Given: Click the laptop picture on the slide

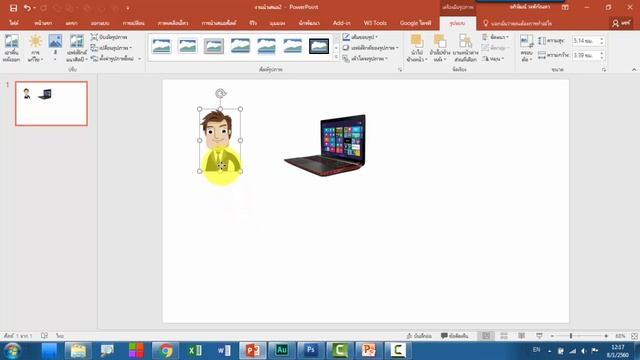Looking at the screenshot, I should [x=326, y=145].
